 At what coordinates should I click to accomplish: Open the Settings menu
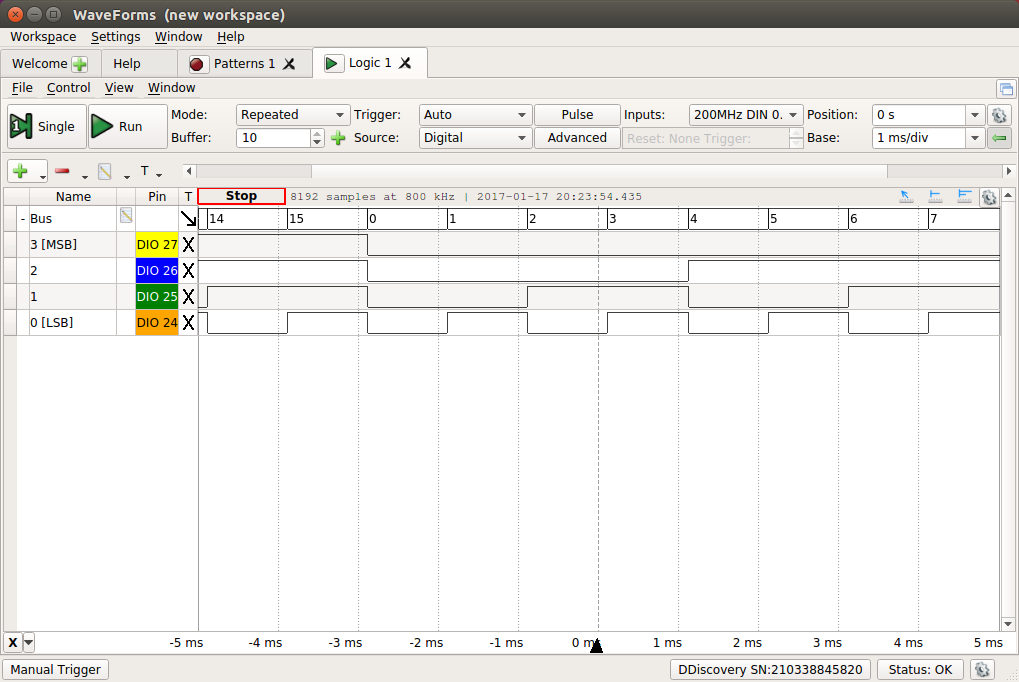(116, 36)
